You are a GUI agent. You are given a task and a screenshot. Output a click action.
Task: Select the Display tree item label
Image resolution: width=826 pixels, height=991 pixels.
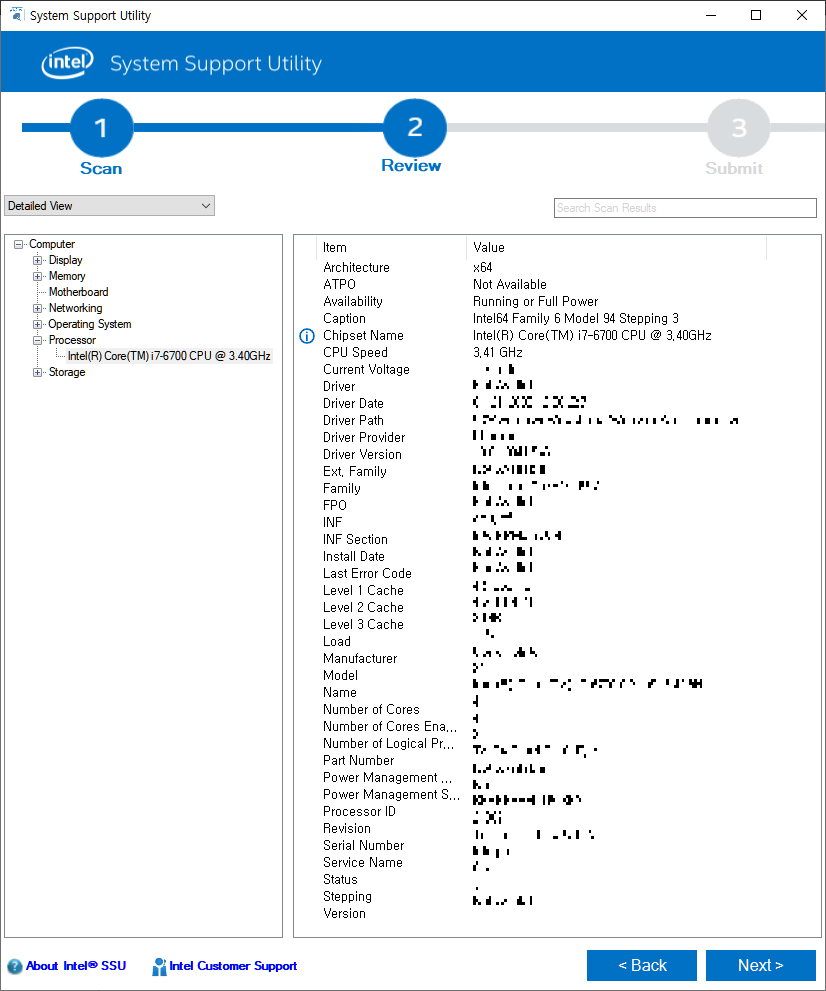[x=66, y=260]
